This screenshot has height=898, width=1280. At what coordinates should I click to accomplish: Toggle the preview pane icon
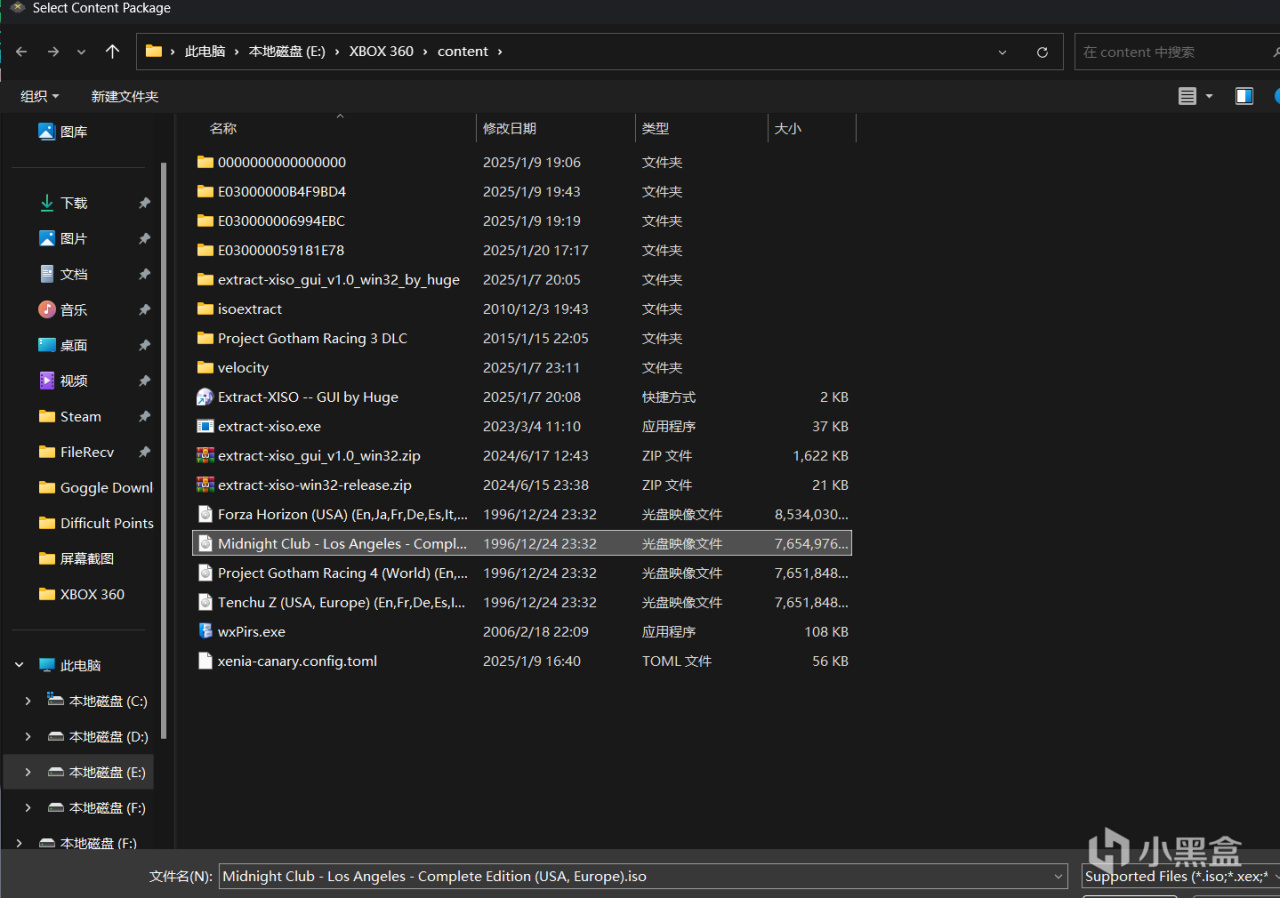click(x=1244, y=96)
